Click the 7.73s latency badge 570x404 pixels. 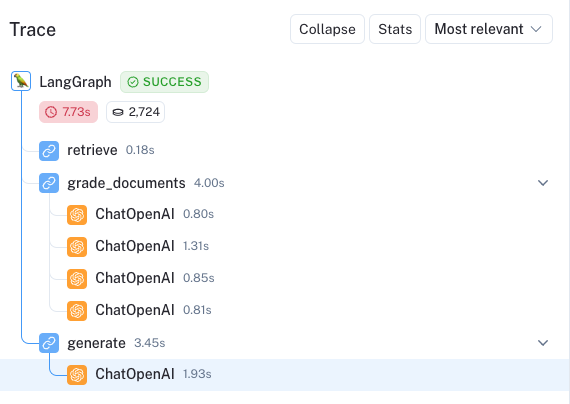coord(68,112)
